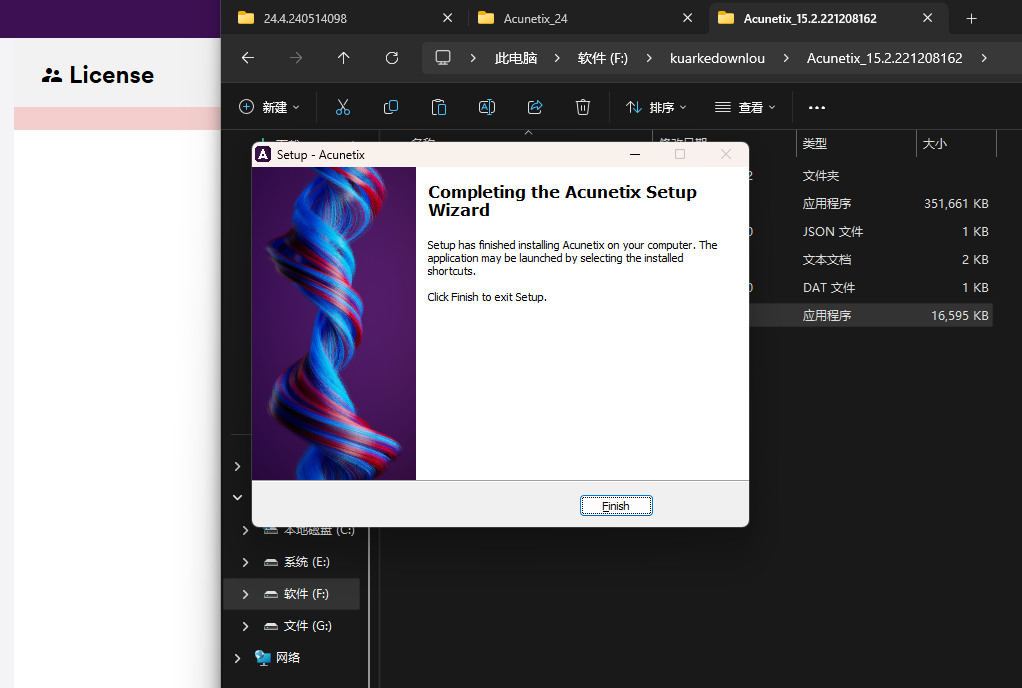The image size is (1022, 688).
Task: Expand the 软件 (F:) drive node
Action: pyautogui.click(x=245, y=594)
